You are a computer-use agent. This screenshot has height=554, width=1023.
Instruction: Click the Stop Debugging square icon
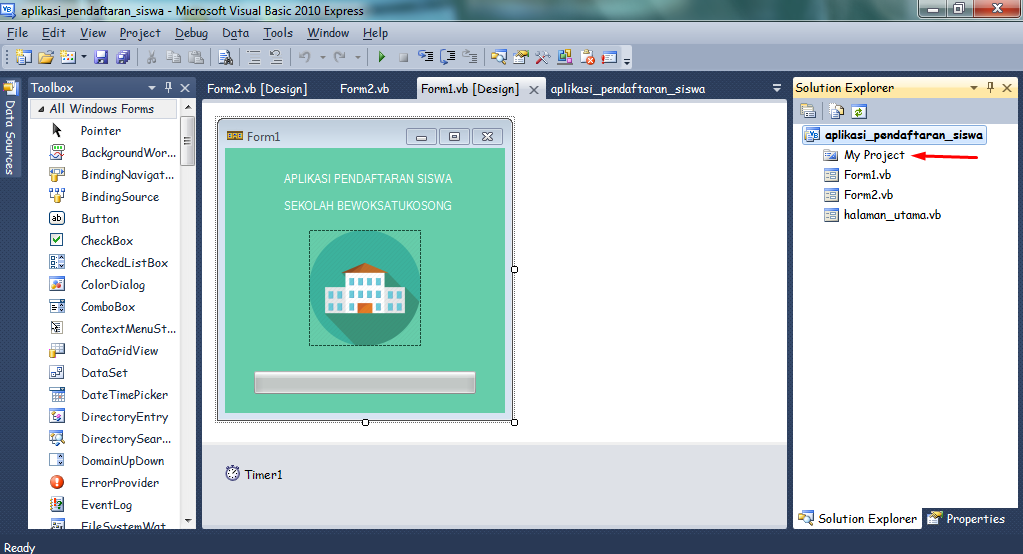tap(403, 57)
